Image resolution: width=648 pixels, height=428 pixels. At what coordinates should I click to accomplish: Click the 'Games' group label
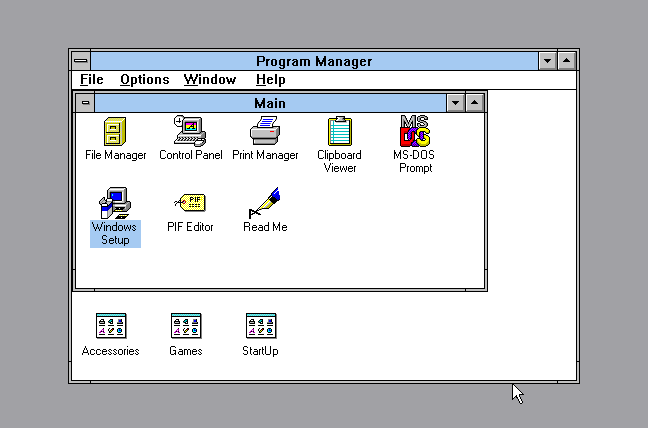coord(186,351)
